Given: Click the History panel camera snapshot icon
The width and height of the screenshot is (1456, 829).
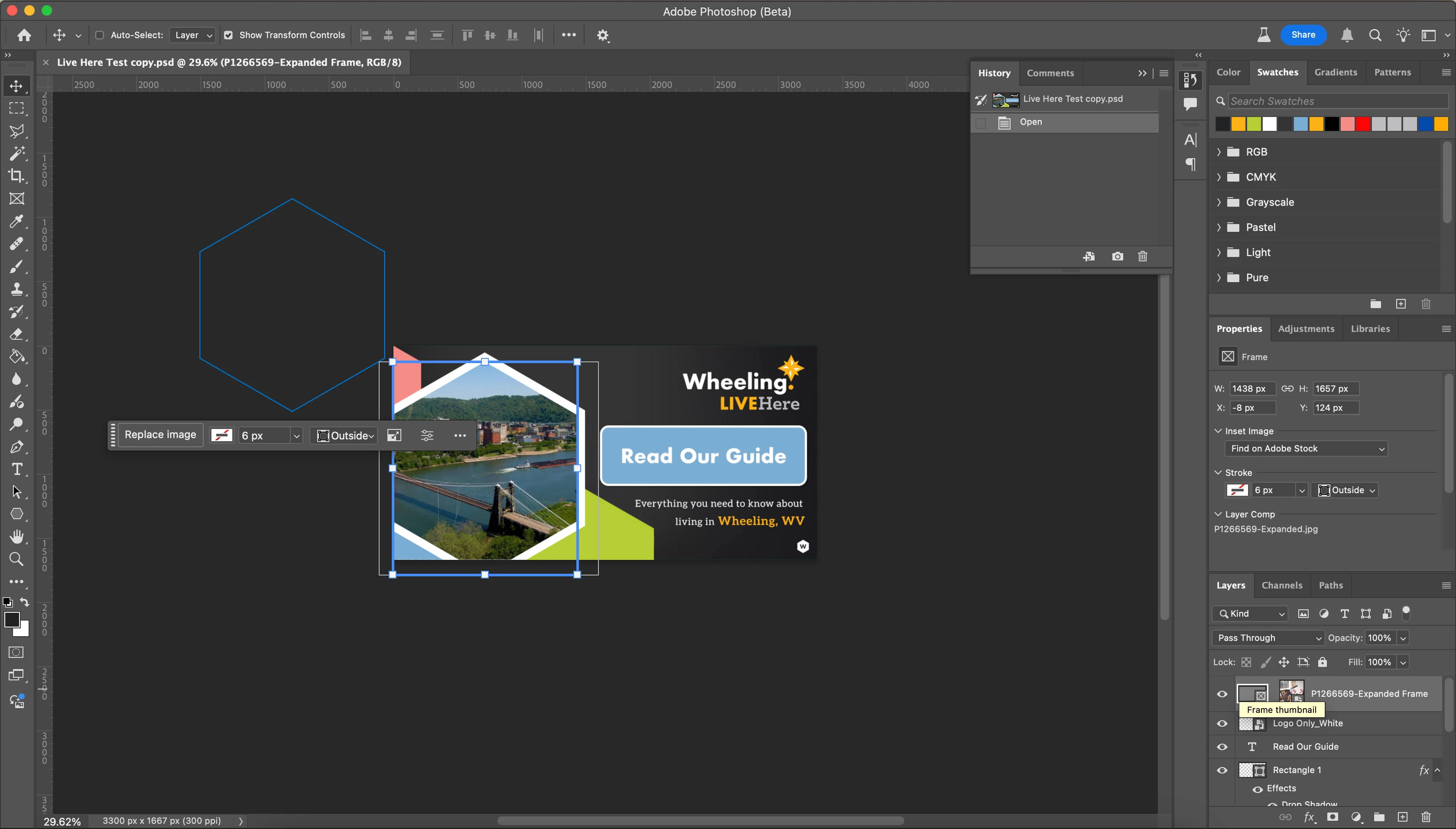Looking at the screenshot, I should click(x=1117, y=256).
